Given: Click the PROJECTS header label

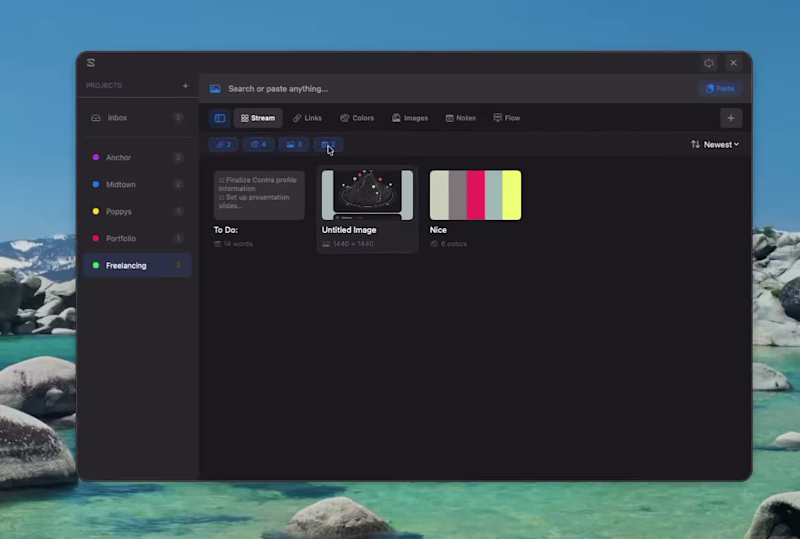Looking at the screenshot, I should [x=104, y=86].
